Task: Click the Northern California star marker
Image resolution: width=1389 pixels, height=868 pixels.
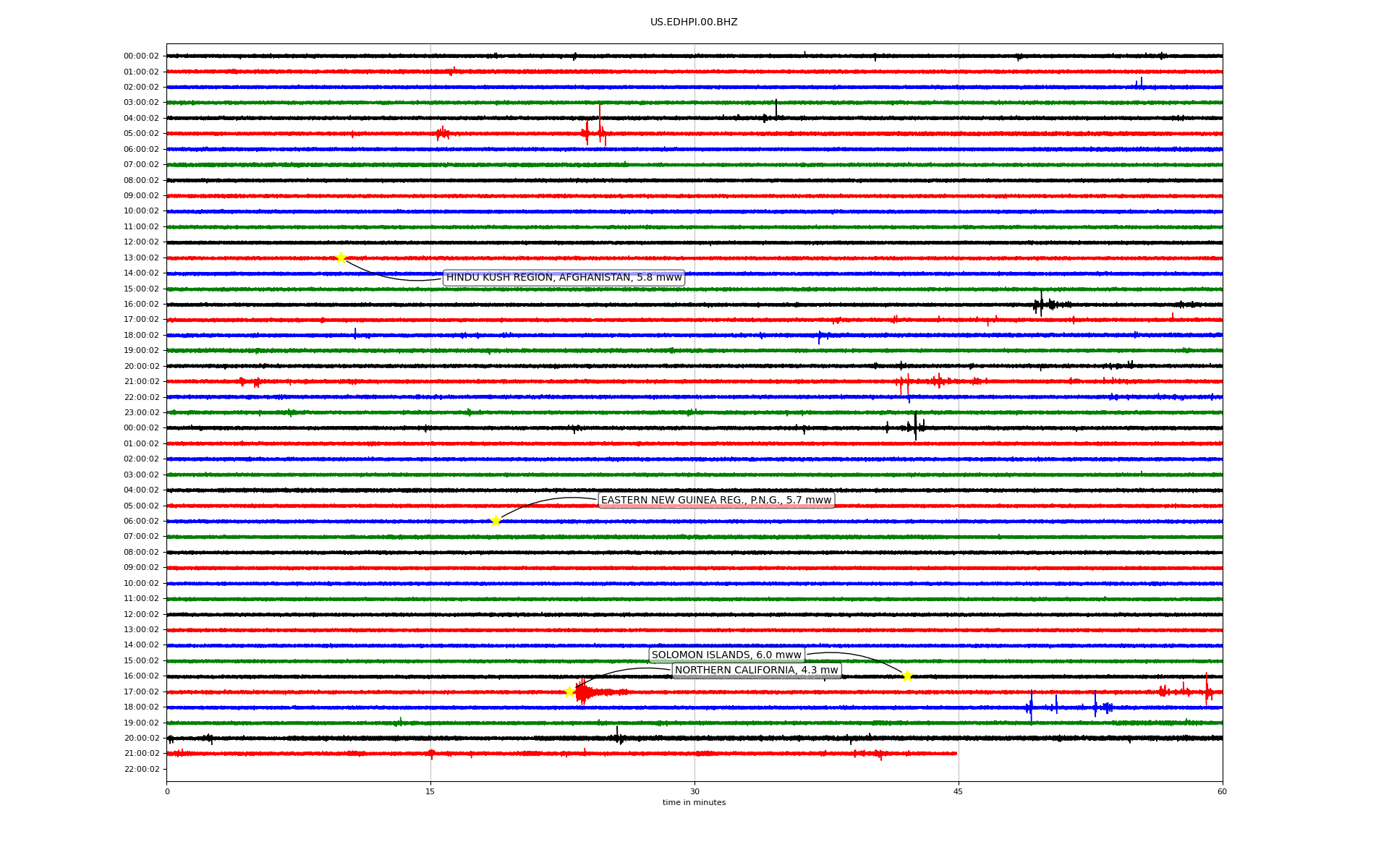Action: click(x=569, y=692)
